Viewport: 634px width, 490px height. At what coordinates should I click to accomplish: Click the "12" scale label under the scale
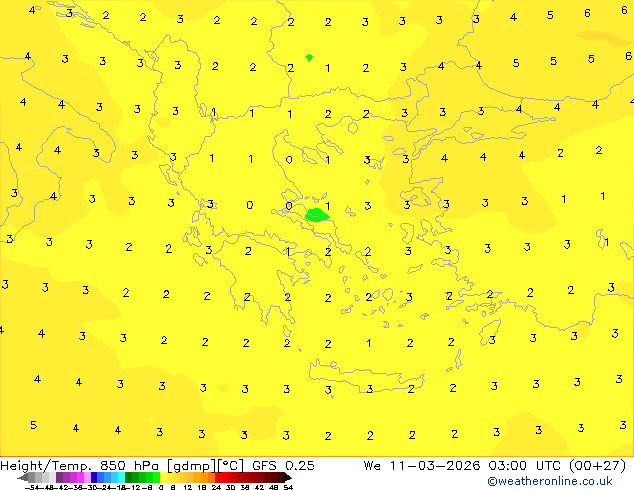(188, 487)
